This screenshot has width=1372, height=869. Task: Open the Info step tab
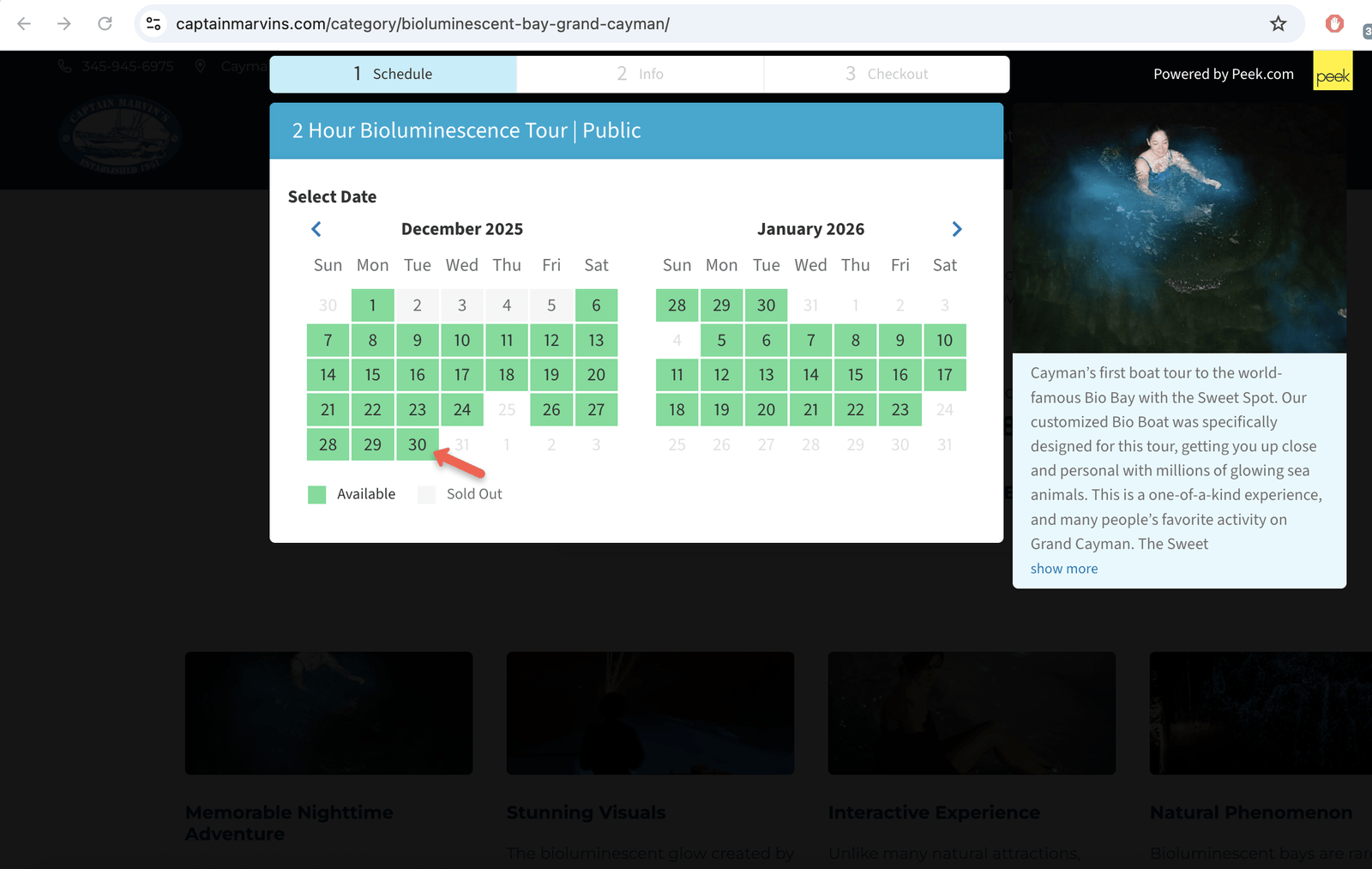(x=640, y=75)
